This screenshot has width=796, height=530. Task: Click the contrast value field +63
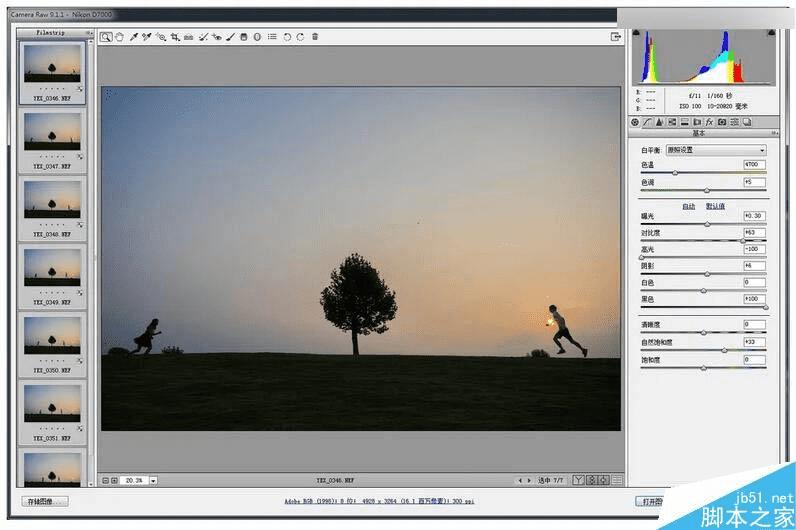click(754, 233)
